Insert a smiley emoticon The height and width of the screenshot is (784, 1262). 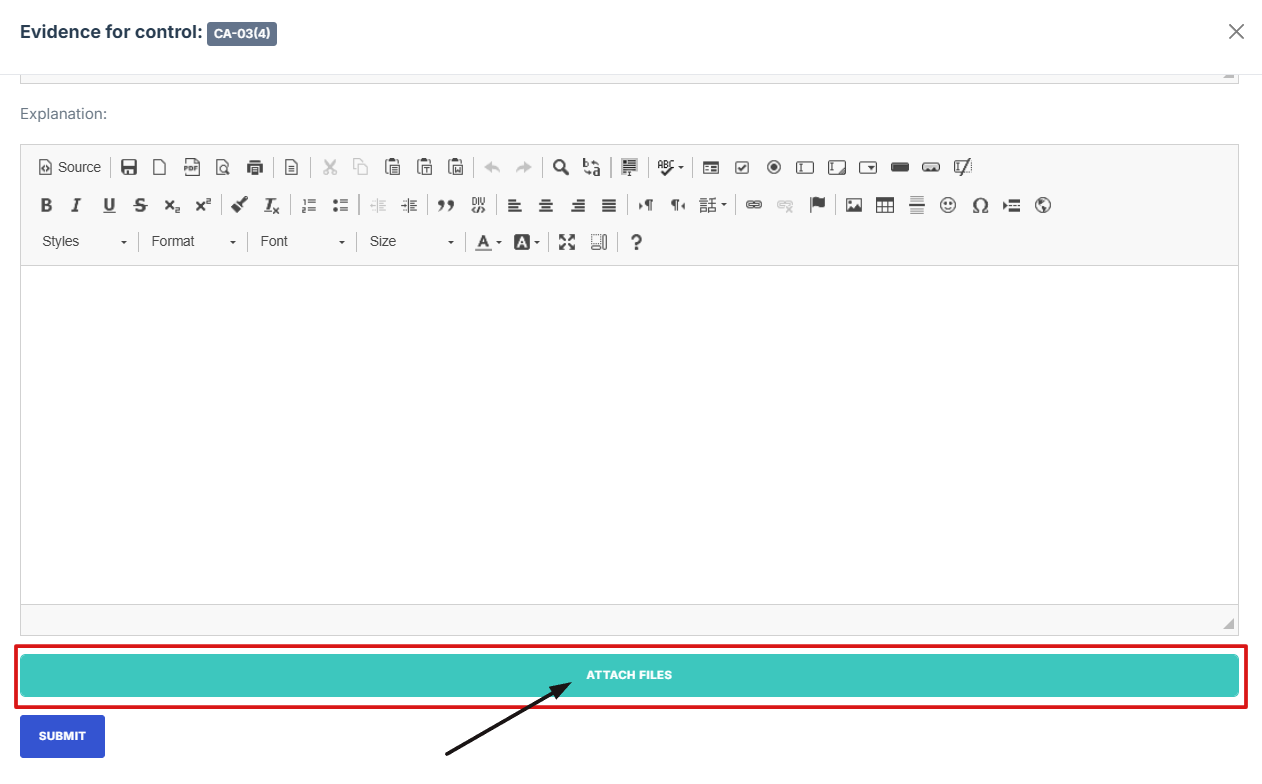pos(948,205)
